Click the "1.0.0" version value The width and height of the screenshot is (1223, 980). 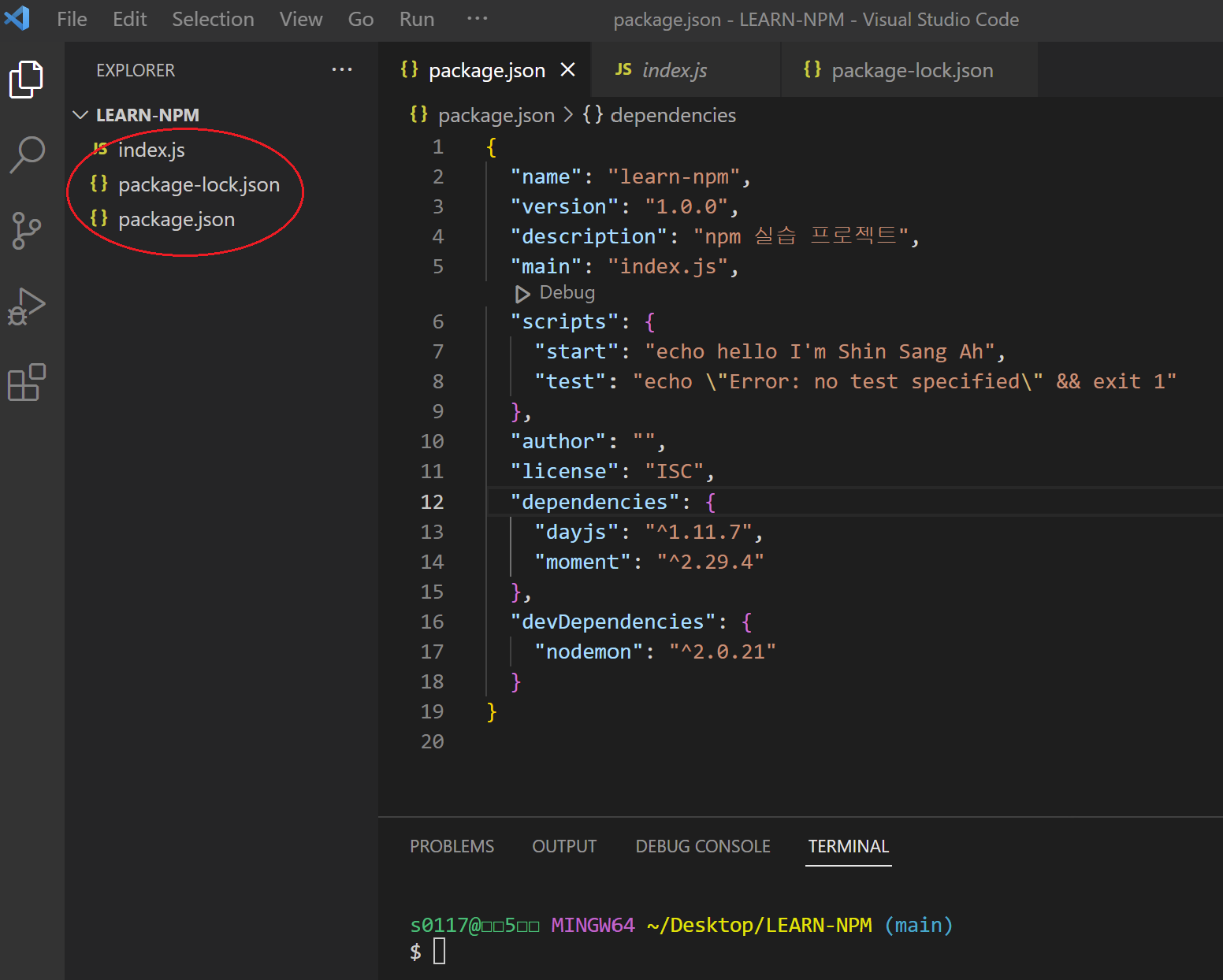pos(686,206)
